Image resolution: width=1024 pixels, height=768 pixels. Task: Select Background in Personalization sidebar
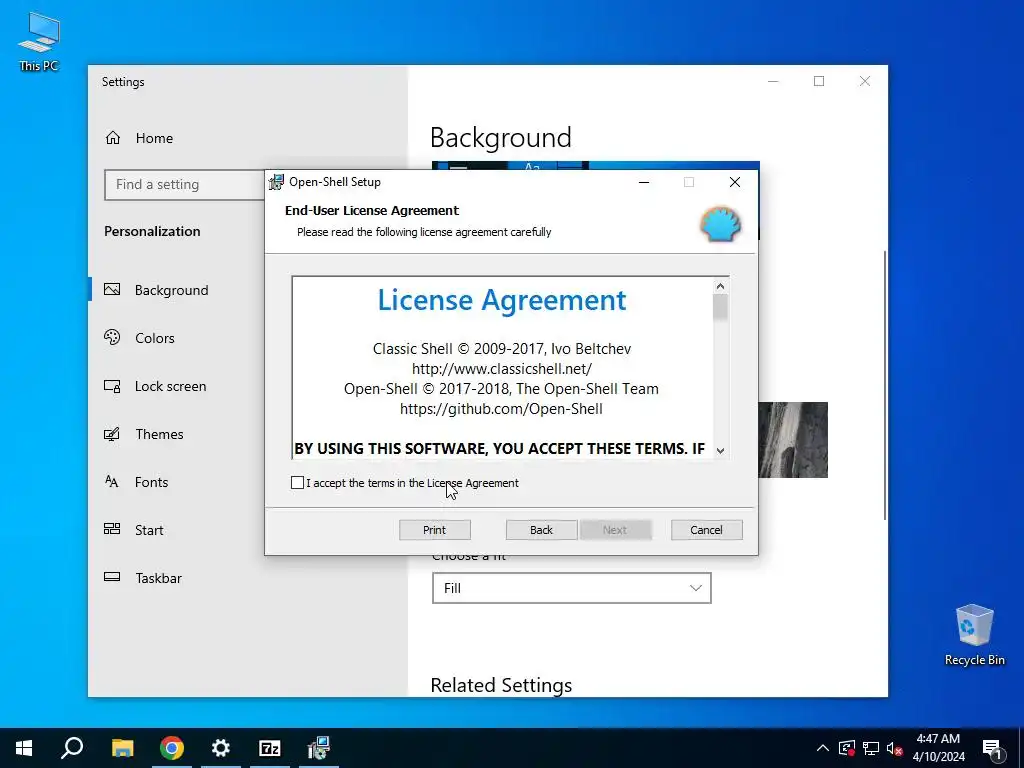pos(171,290)
